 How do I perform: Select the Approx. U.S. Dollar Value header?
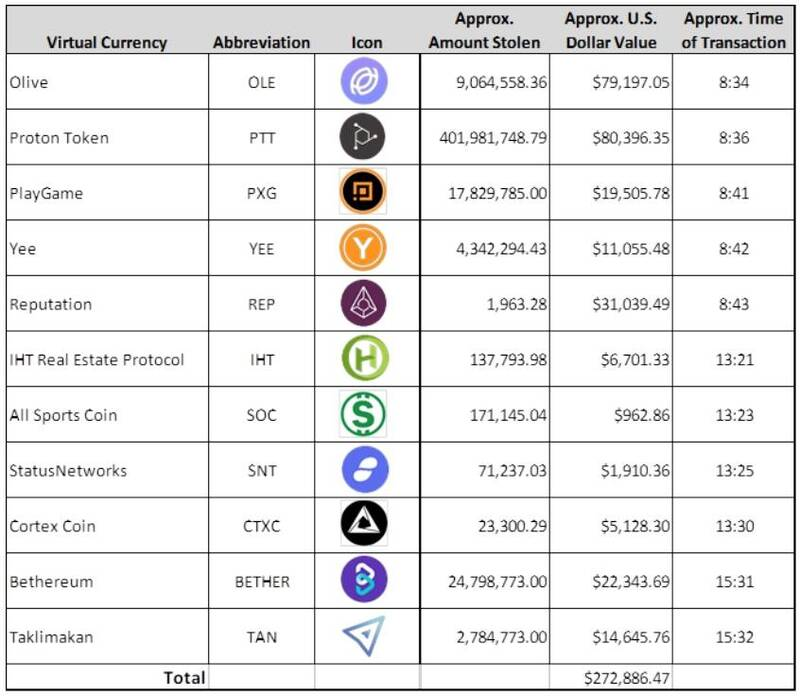pos(611,31)
